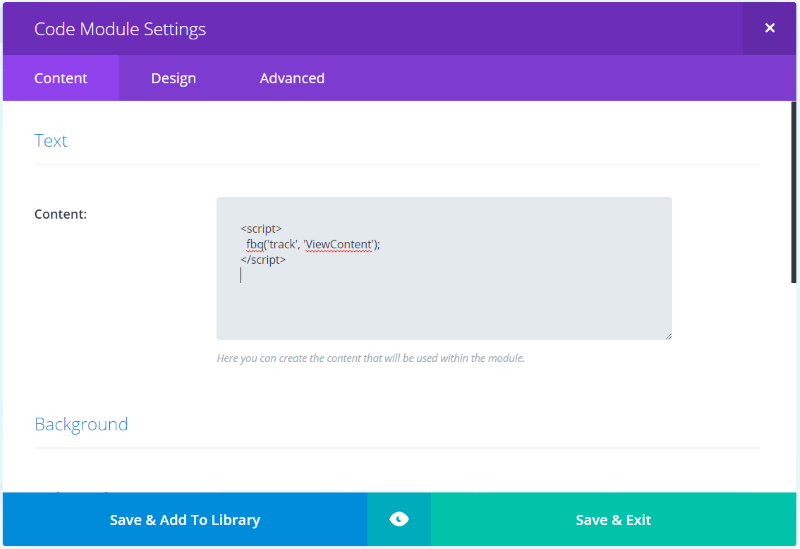This screenshot has height=549, width=800.
Task: Click the Background section heading
Action: (81, 425)
